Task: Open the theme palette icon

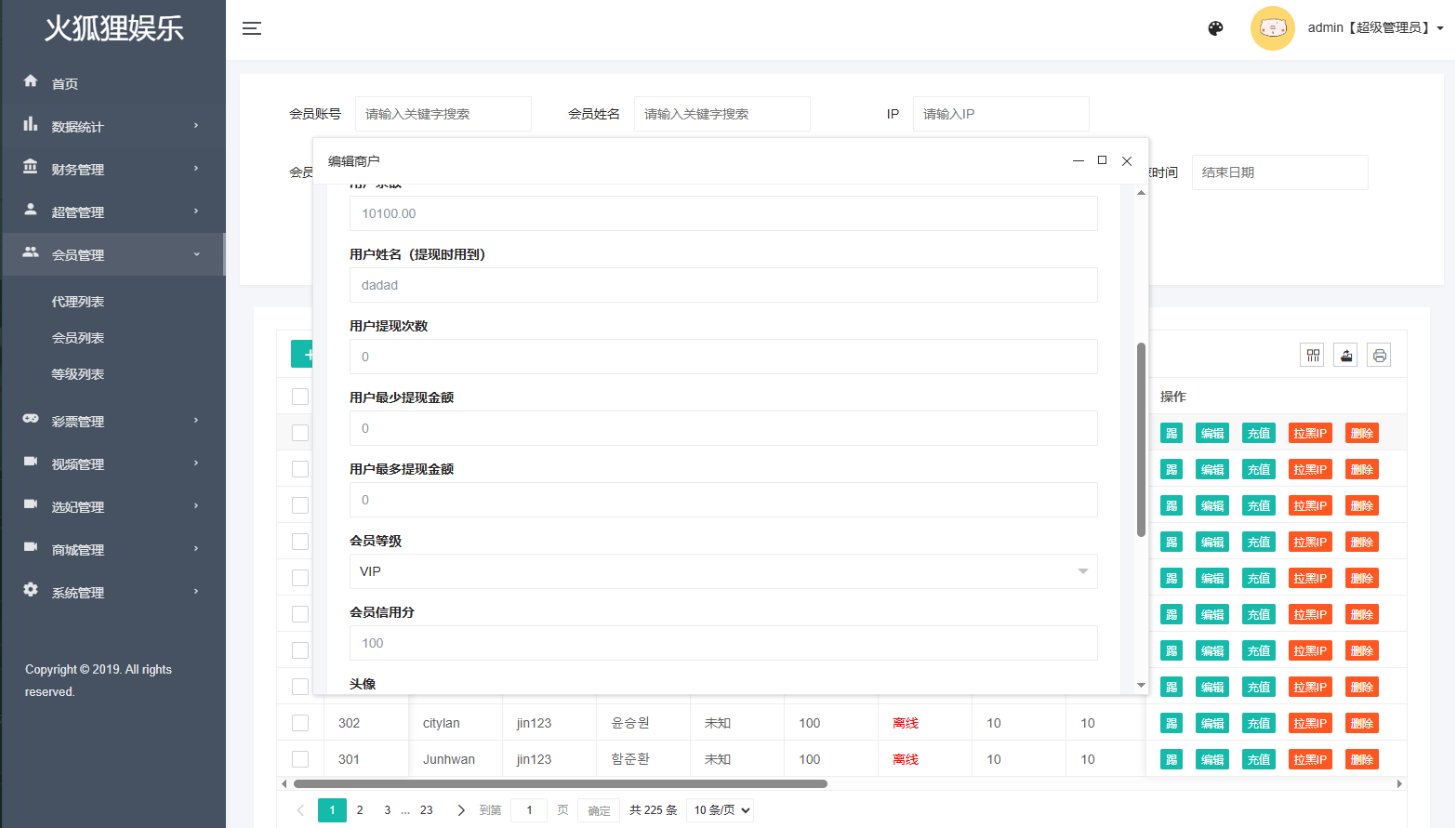Action: tap(1216, 29)
